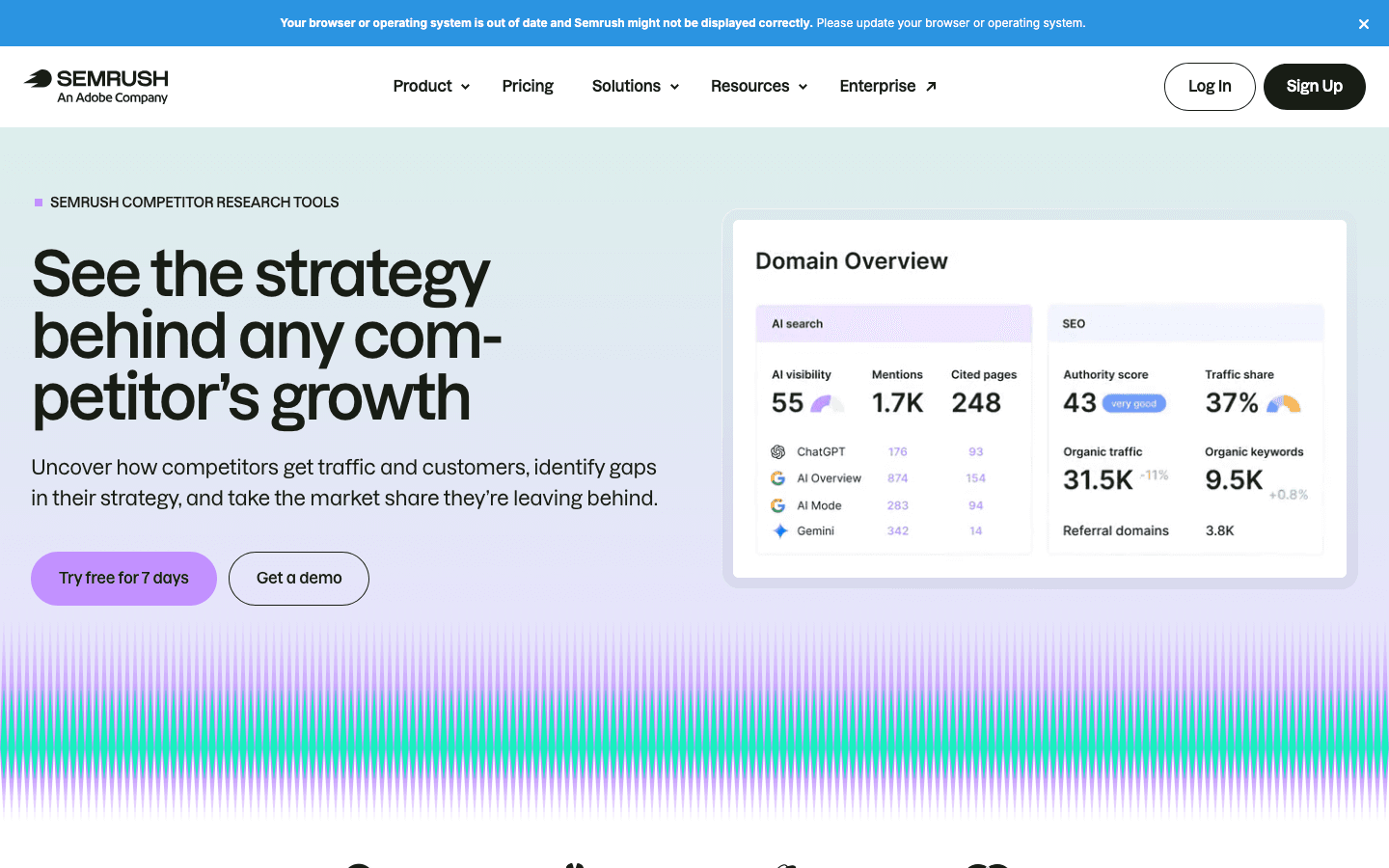Request a demo with Get a demo
The height and width of the screenshot is (868, 1389).
(299, 579)
